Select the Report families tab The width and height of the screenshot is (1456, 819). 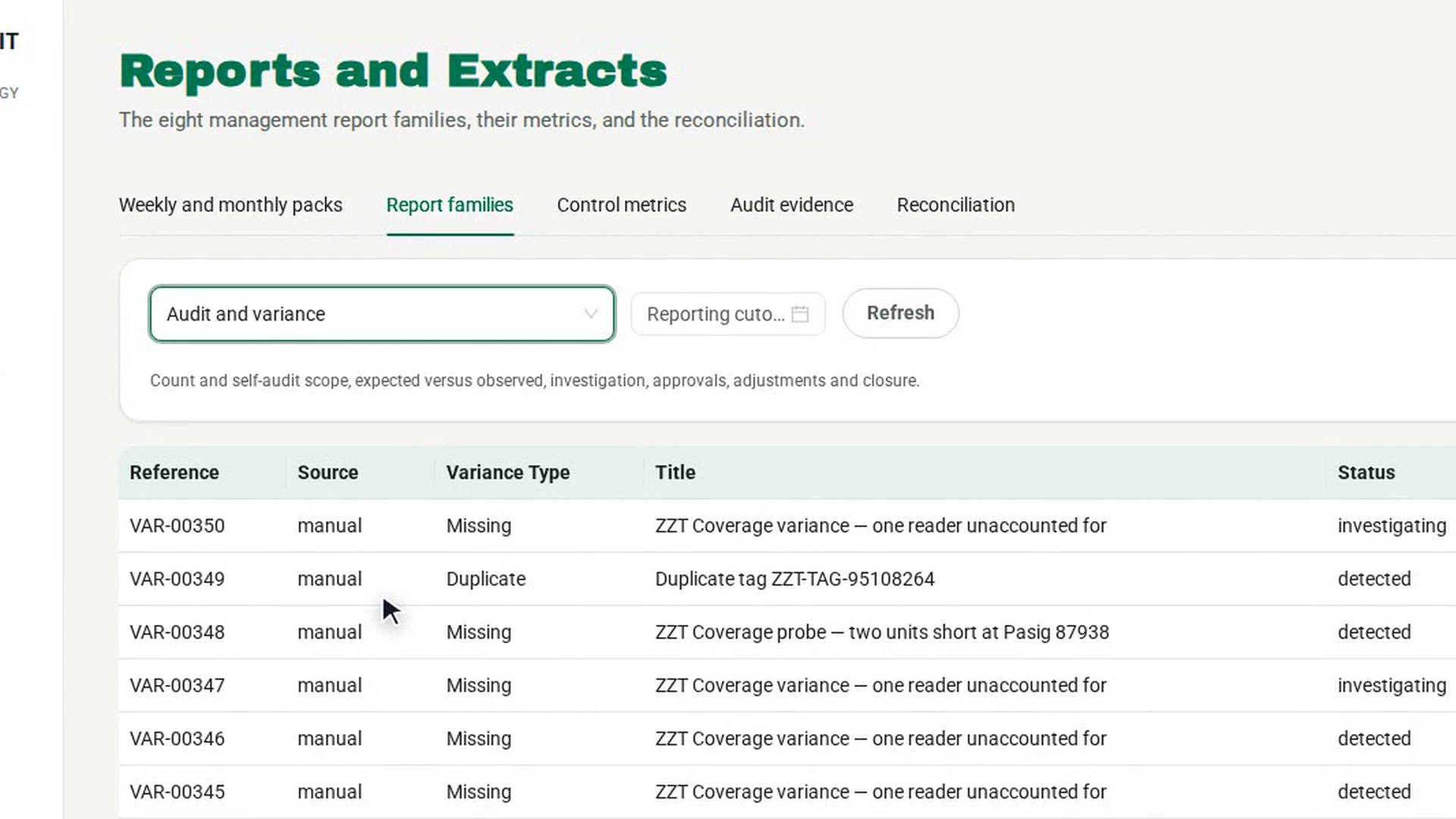[450, 205]
